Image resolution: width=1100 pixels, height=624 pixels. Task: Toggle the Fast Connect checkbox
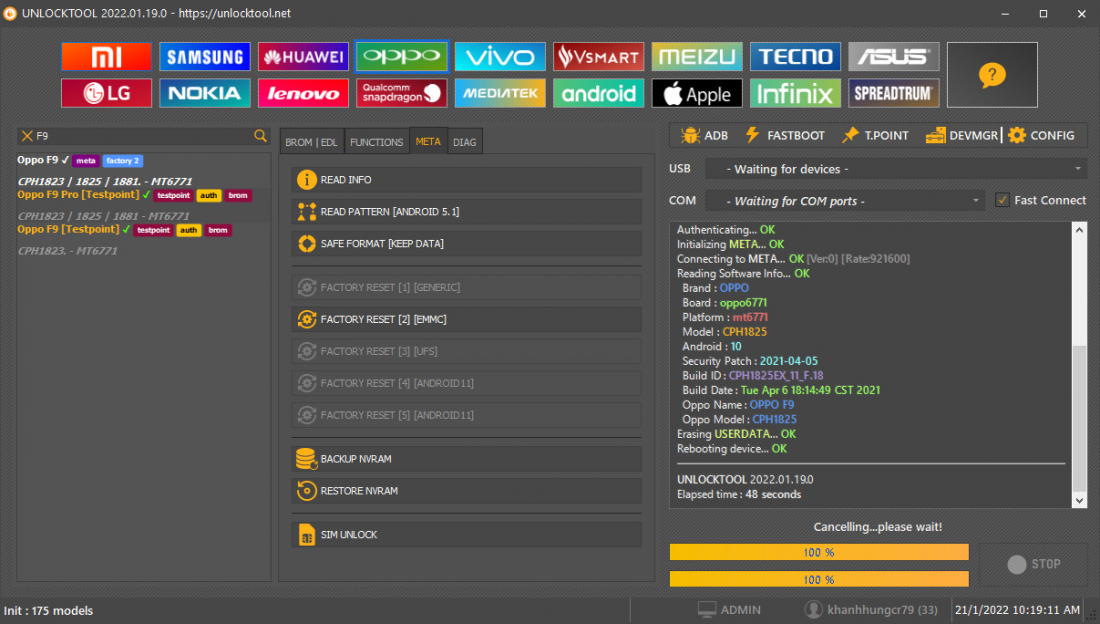1002,200
